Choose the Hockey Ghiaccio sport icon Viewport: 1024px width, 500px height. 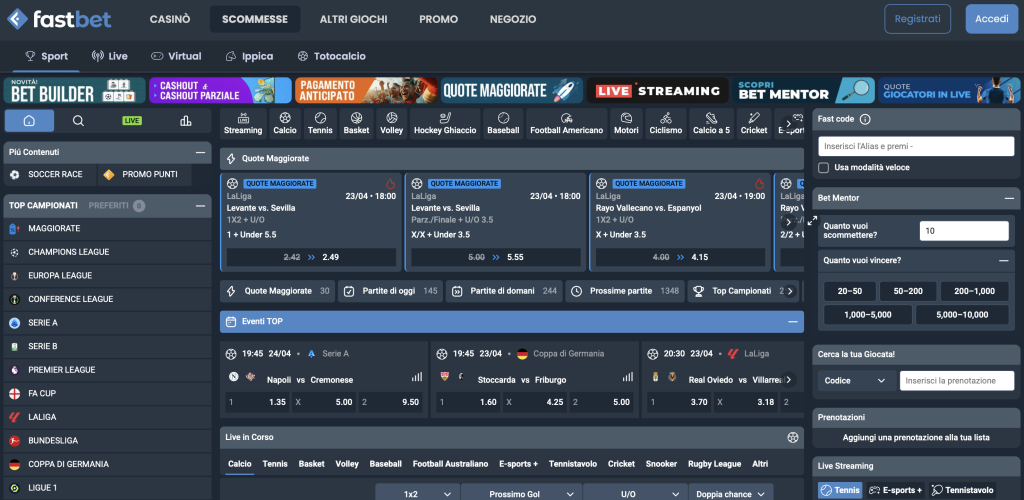pyautogui.click(x=446, y=124)
